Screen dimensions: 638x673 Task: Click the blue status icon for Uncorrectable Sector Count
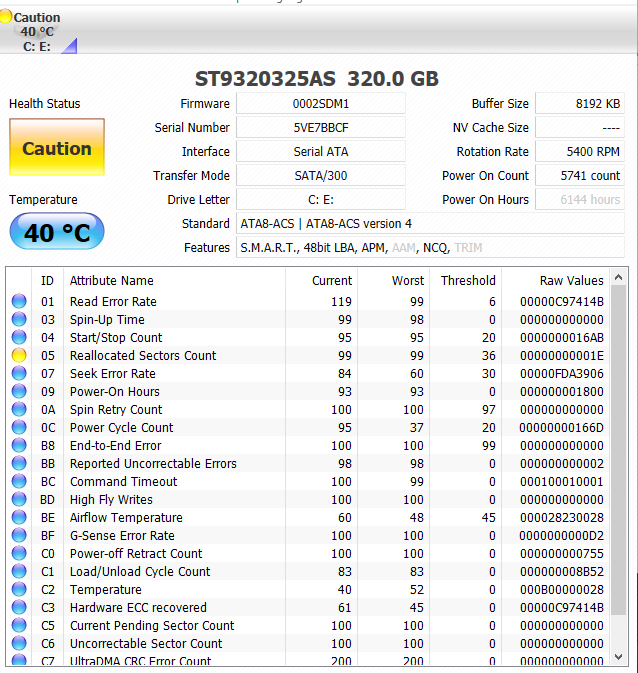tap(19, 644)
